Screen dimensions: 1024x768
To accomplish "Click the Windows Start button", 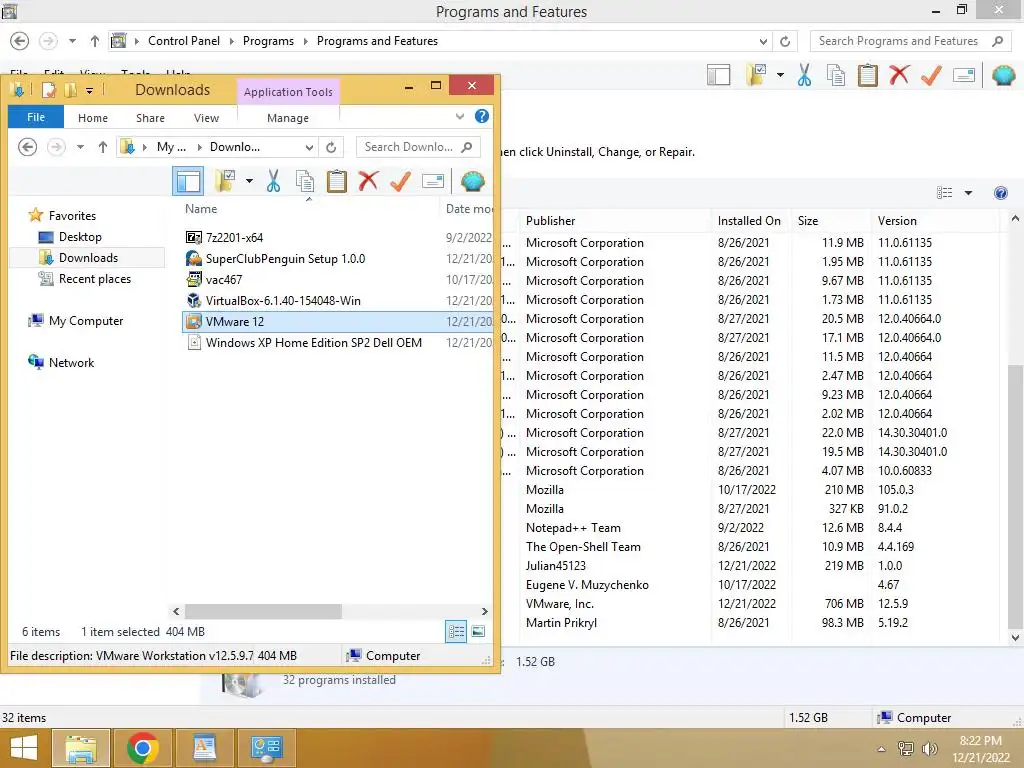I will point(24,748).
